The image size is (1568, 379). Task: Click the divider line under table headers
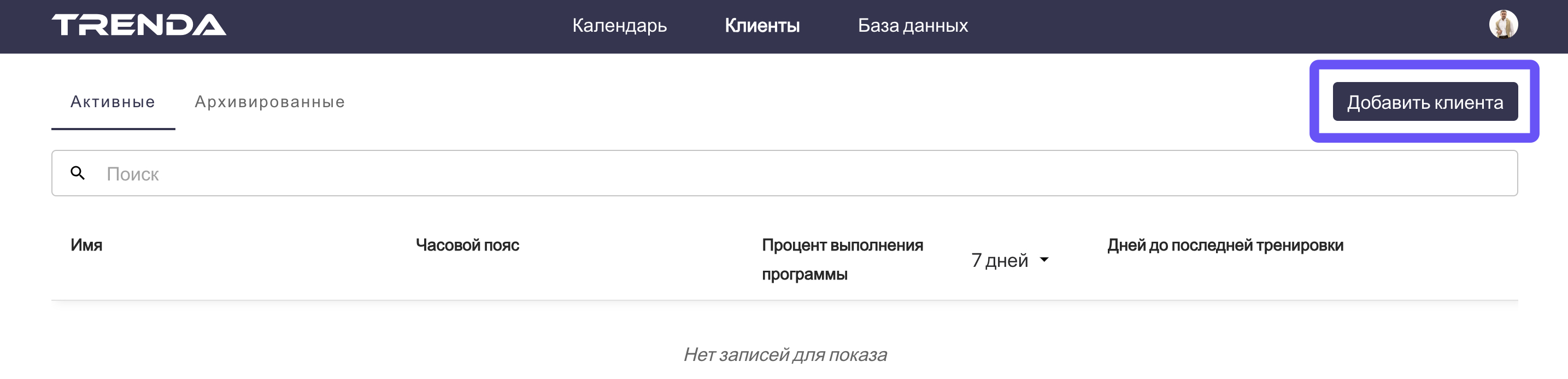[784, 300]
